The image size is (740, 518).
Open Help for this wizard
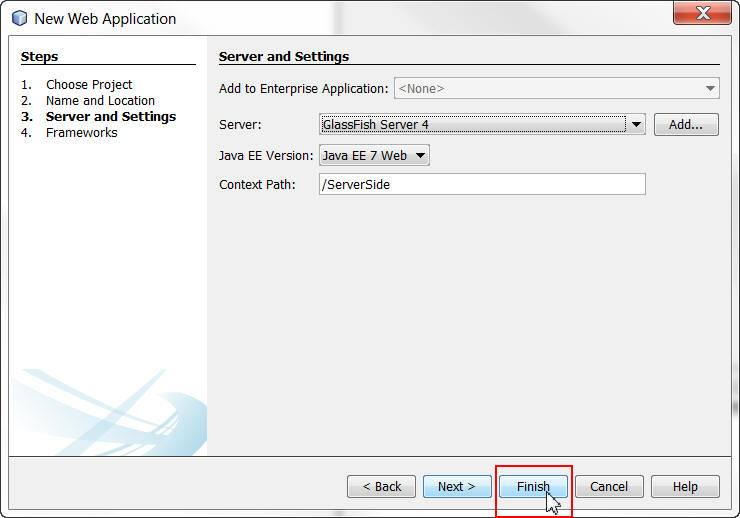(x=685, y=486)
